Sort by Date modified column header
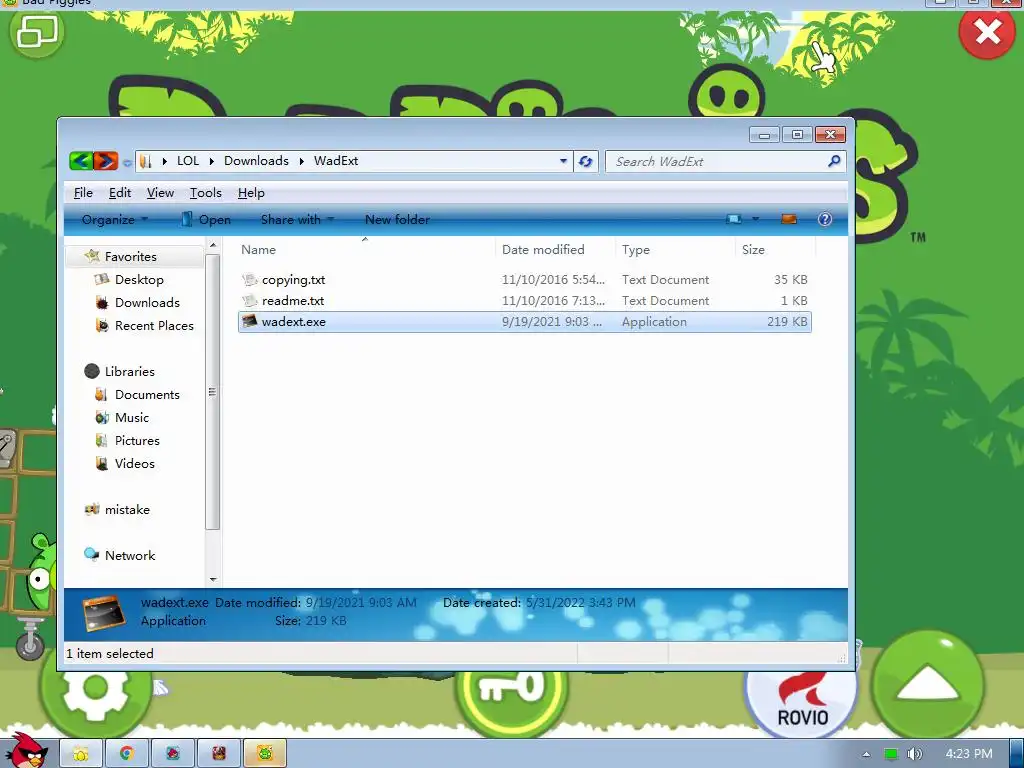1024x768 pixels. click(x=555, y=249)
